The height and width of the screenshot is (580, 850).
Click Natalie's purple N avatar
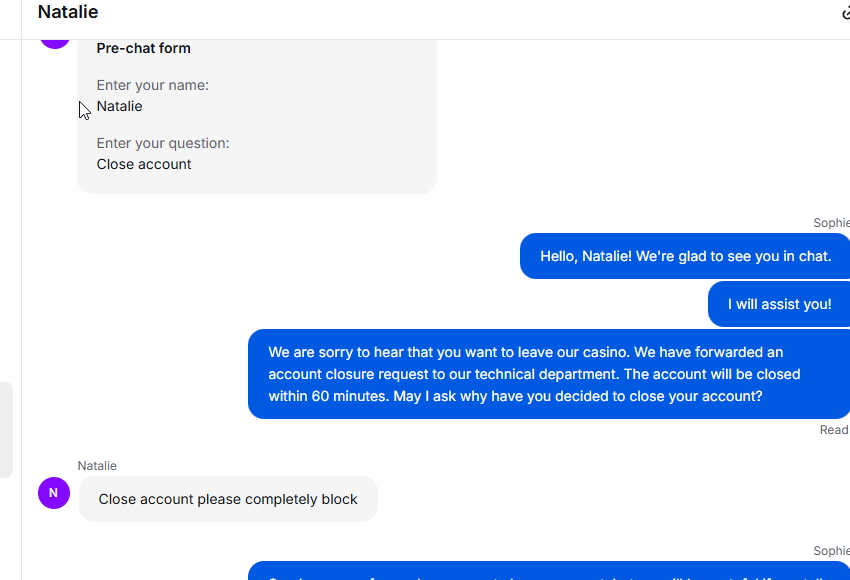pos(54,492)
